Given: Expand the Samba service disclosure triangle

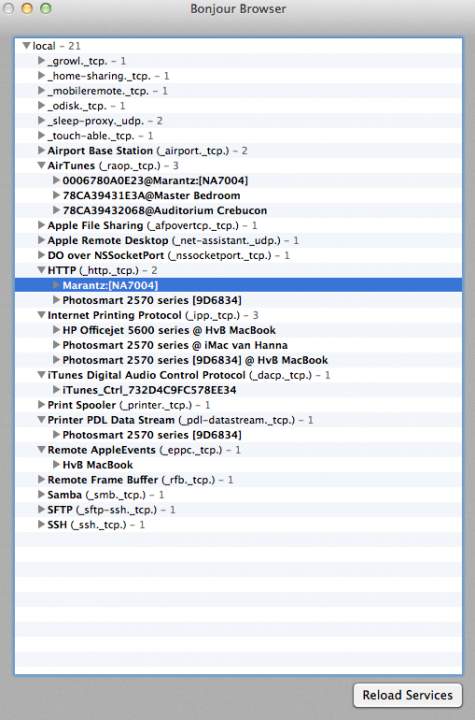Looking at the screenshot, I should (41, 495).
